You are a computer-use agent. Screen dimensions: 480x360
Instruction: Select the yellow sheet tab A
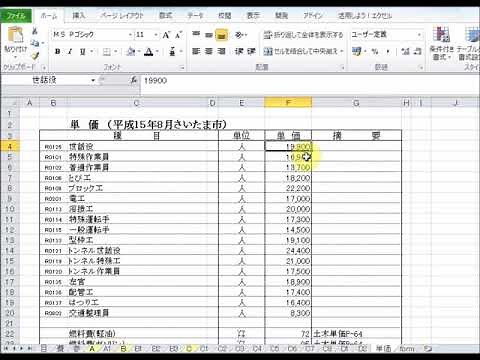click(x=92, y=349)
